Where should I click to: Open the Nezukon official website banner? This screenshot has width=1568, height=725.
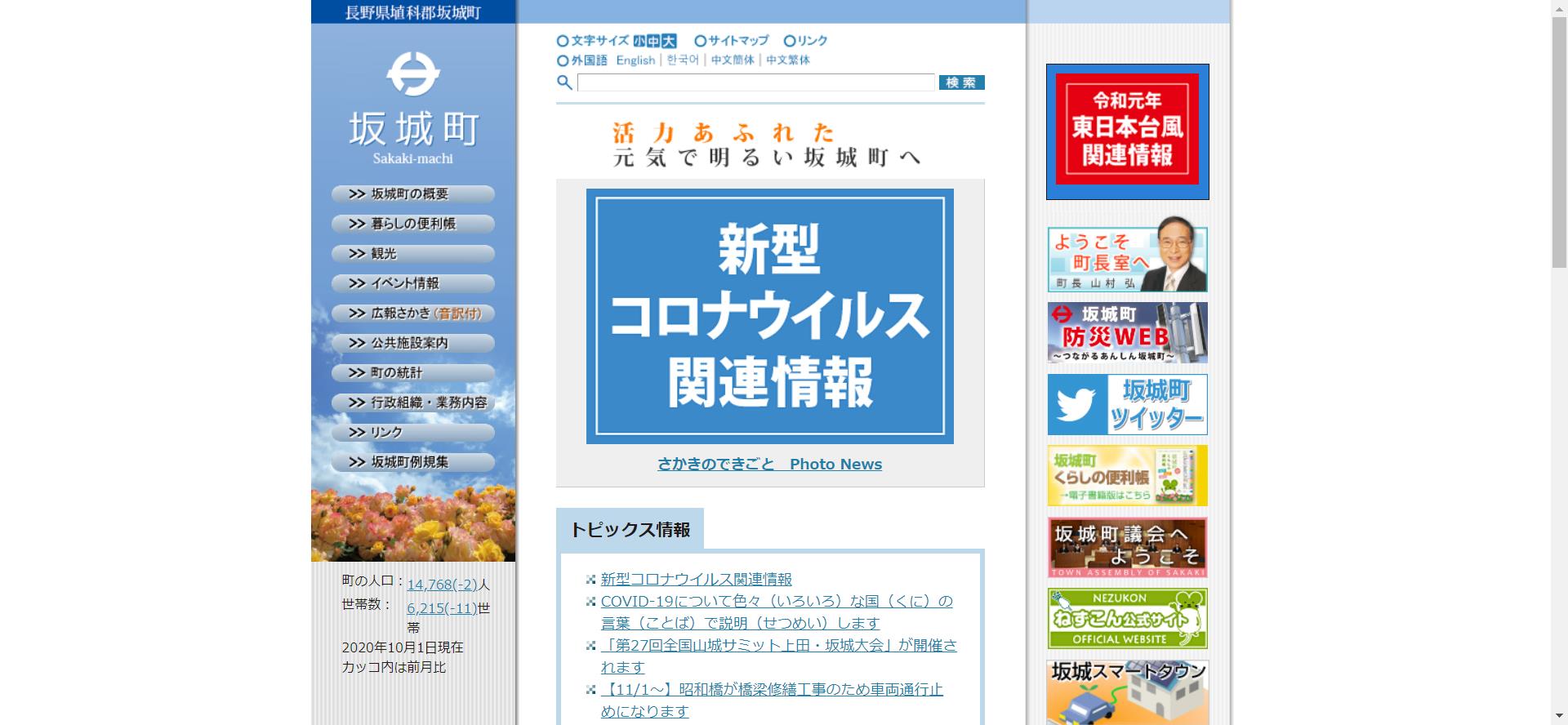tap(1127, 619)
